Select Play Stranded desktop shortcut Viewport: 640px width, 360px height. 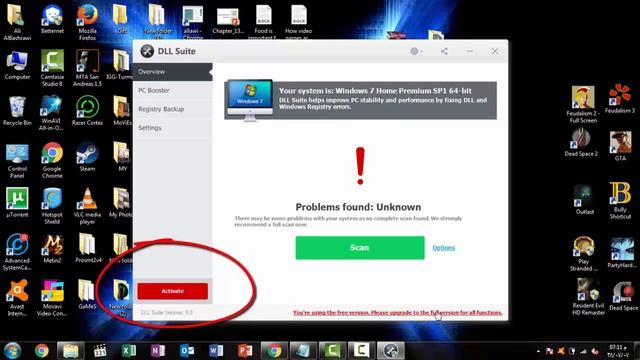[583, 253]
